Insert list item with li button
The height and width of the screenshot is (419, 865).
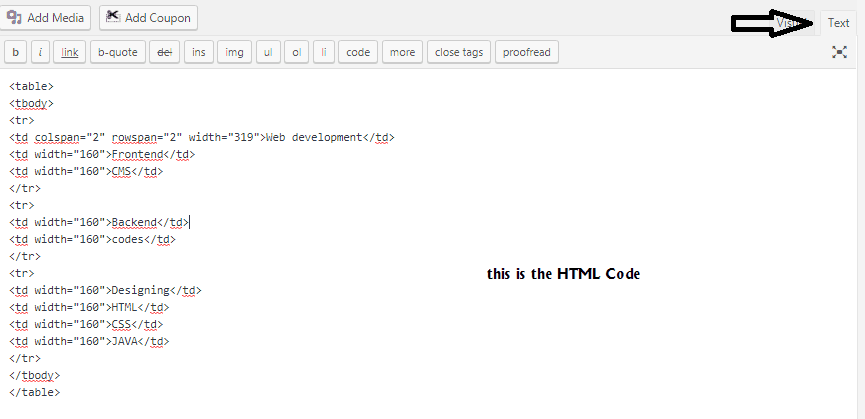(324, 52)
